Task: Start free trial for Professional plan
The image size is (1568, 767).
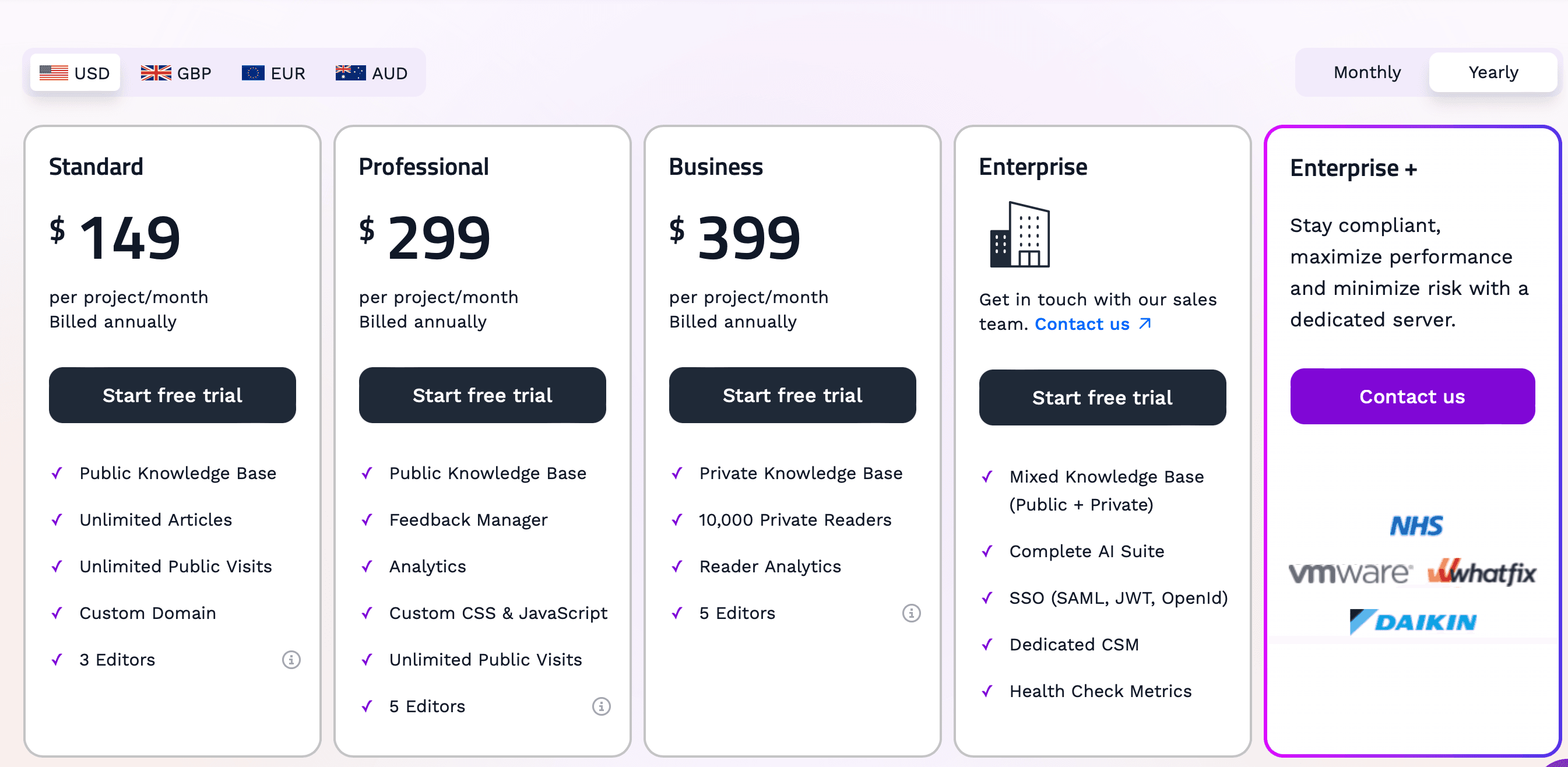Action: [482, 395]
